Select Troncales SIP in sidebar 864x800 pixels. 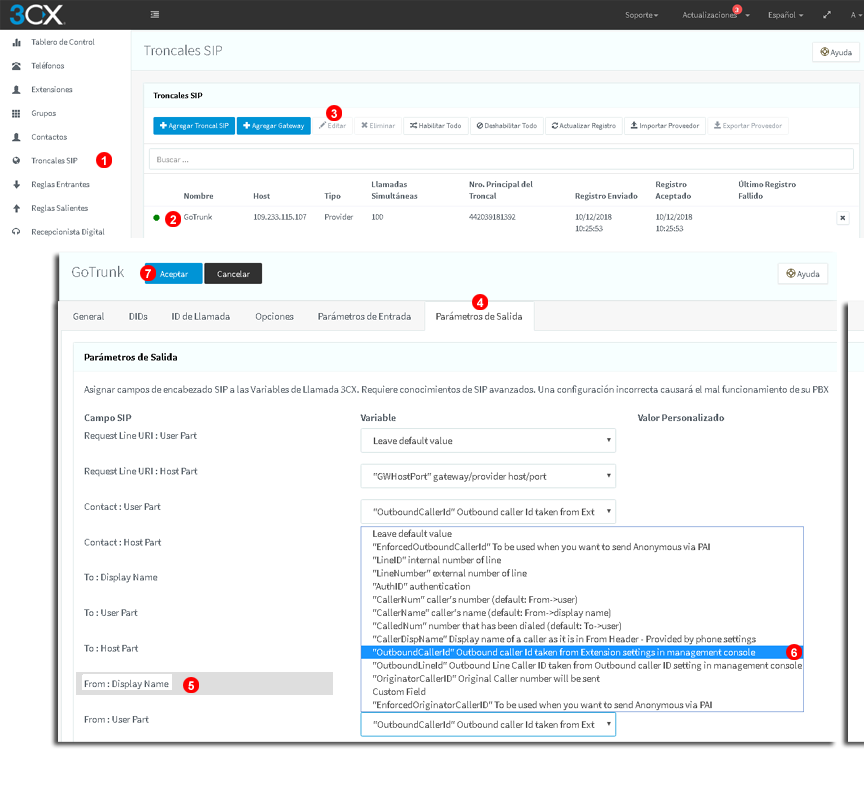pos(54,160)
